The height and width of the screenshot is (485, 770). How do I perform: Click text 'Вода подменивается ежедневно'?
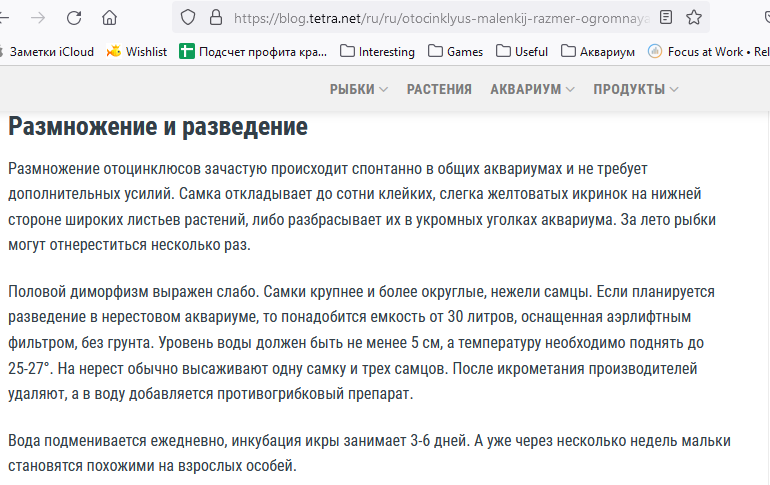tap(117, 441)
